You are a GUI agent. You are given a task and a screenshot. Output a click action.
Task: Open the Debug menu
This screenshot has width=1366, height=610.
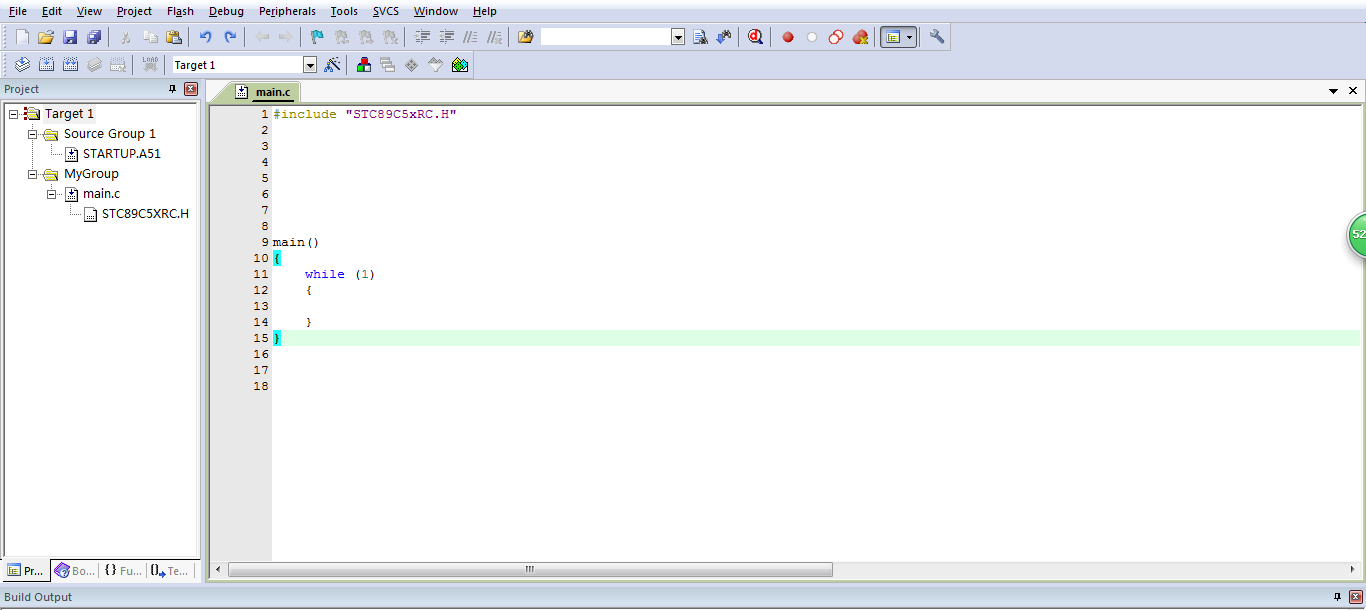[x=226, y=11]
